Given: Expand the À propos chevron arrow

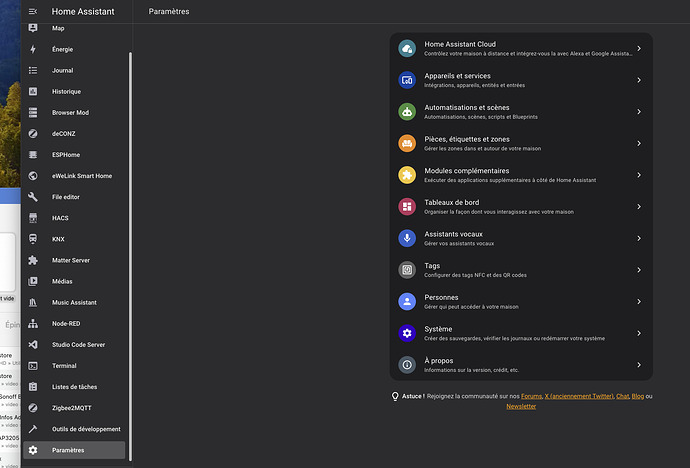Looking at the screenshot, I should click(638, 365).
